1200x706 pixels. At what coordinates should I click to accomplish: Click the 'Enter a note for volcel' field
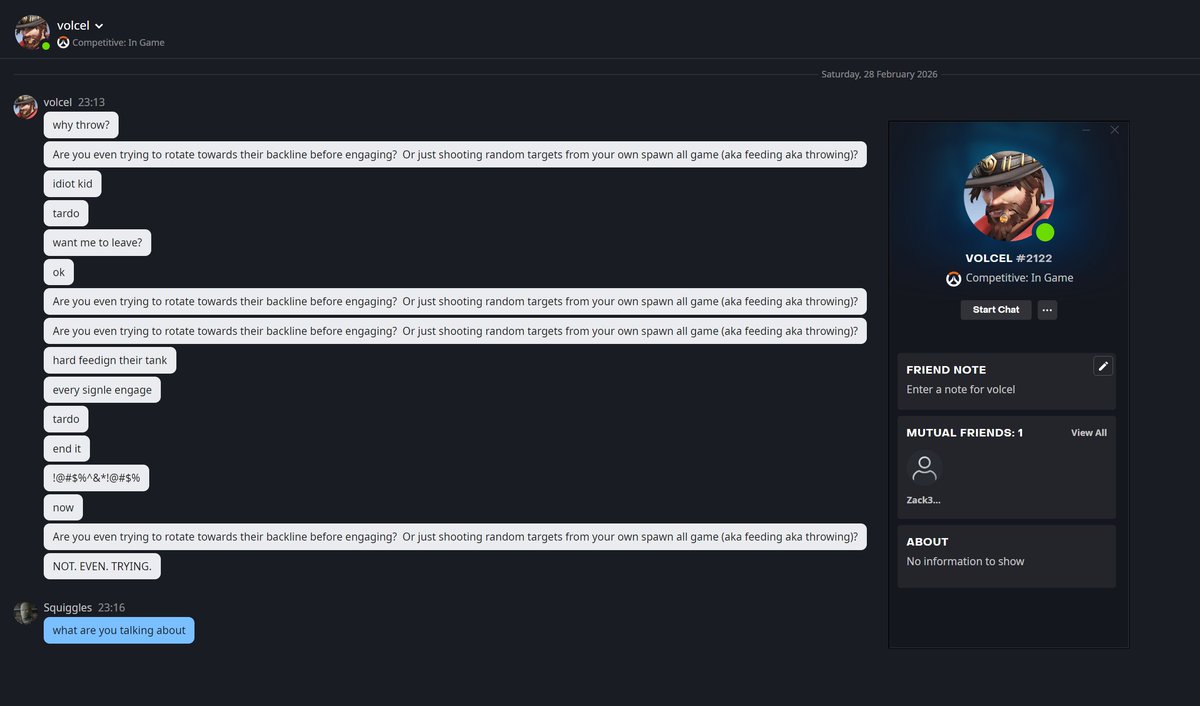pyautogui.click(x=961, y=390)
